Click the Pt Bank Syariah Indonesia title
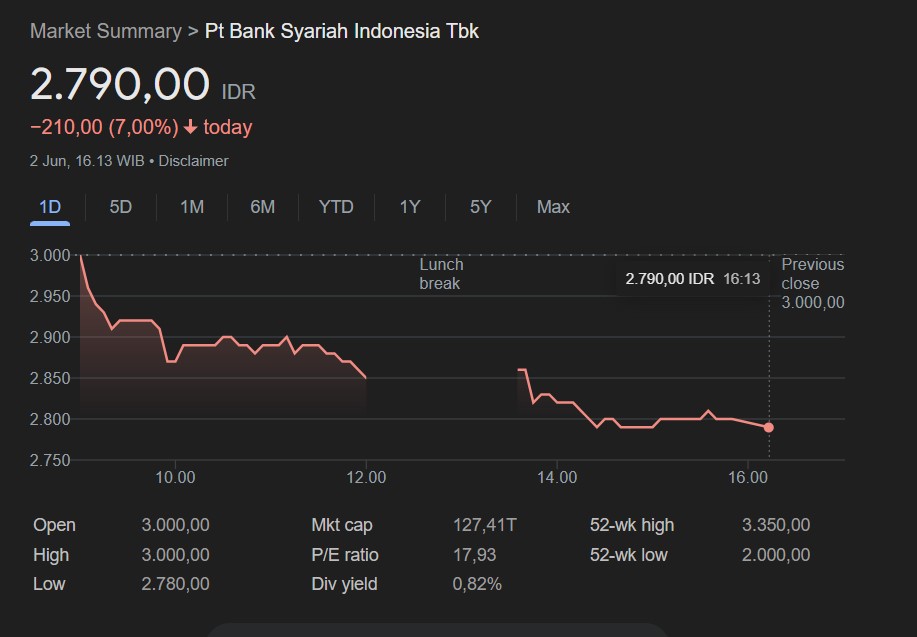 coord(342,31)
